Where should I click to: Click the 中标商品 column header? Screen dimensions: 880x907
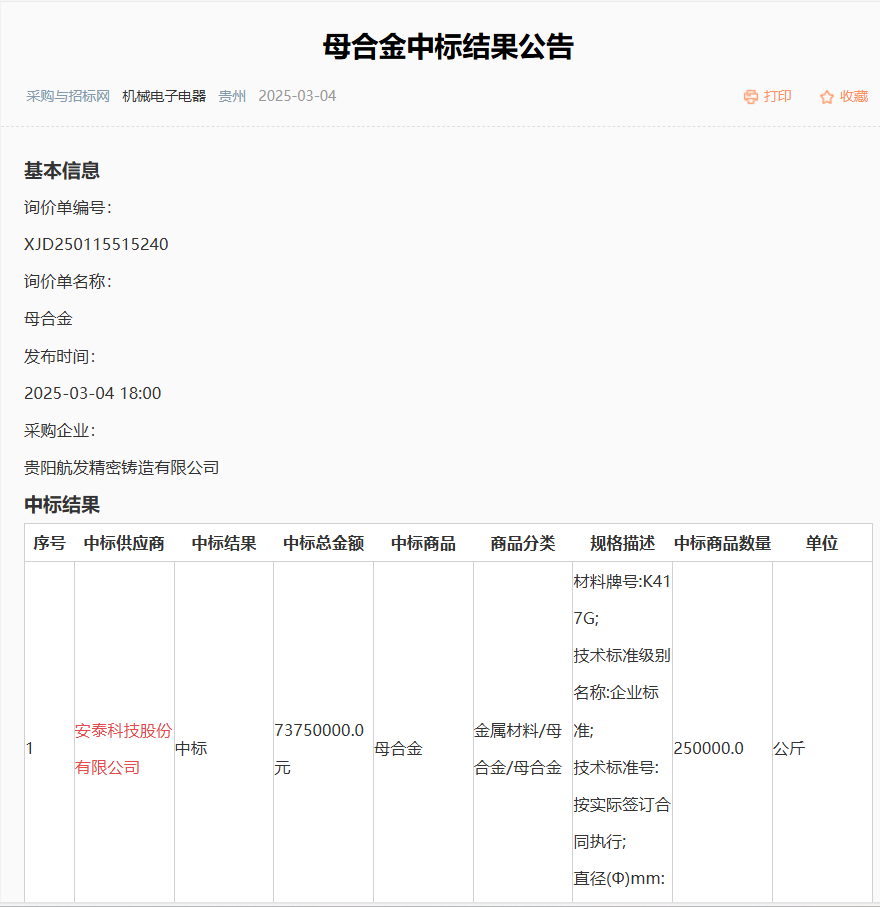tap(424, 543)
